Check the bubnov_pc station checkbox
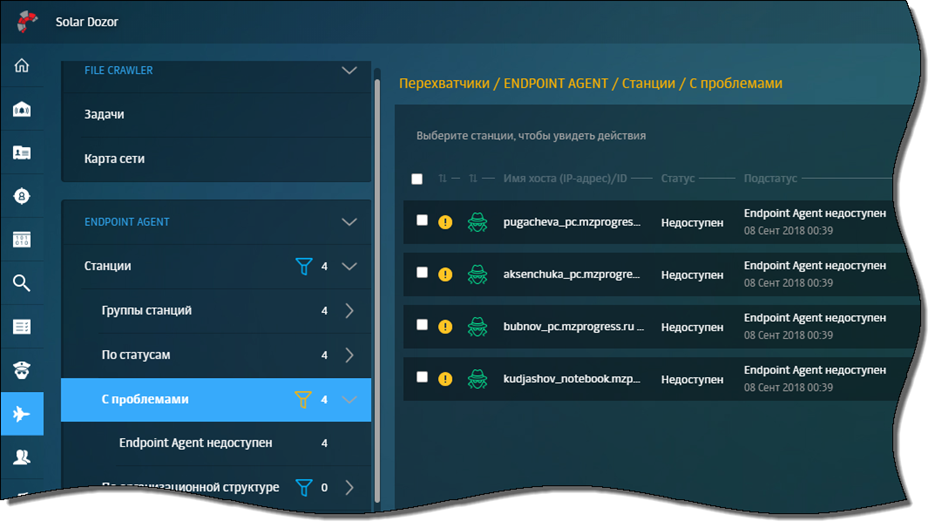This screenshot has width=935, height=528. 422,325
